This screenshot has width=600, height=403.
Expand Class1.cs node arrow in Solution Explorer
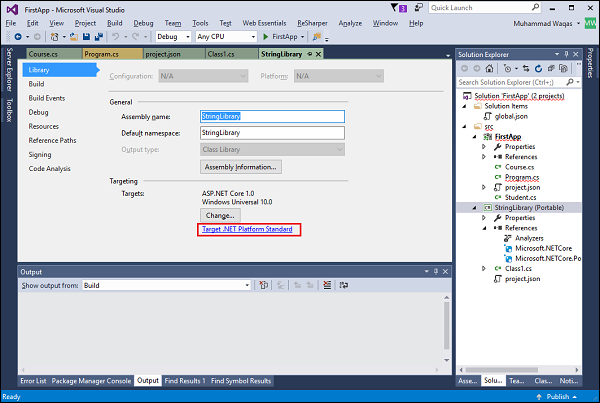point(484,269)
